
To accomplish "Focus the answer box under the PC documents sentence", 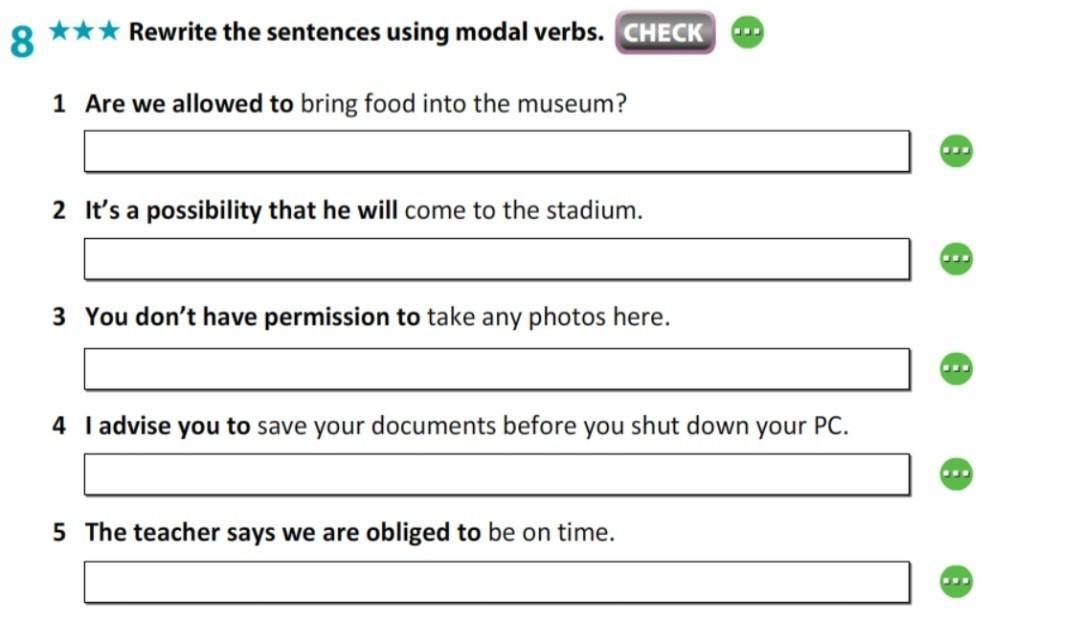I will click(x=497, y=474).
